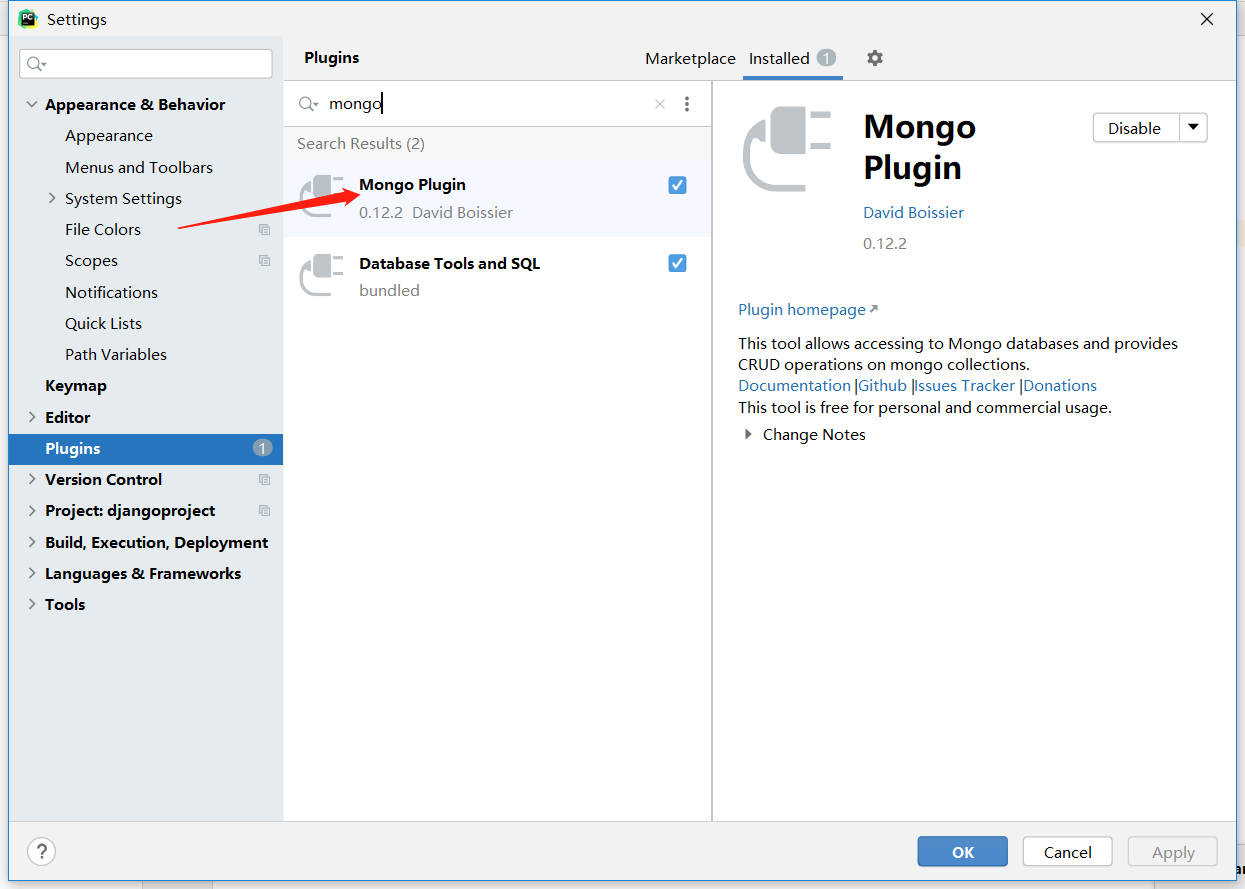Image resolution: width=1245 pixels, height=889 pixels.
Task: Open the Issues Tracker link
Action: 965,386
